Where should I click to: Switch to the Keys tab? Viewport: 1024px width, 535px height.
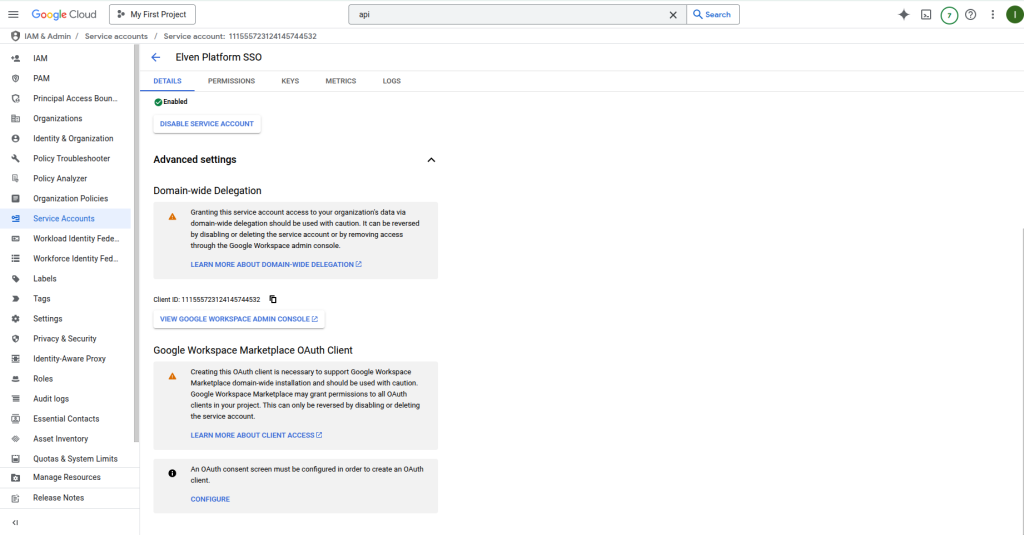[x=290, y=81]
